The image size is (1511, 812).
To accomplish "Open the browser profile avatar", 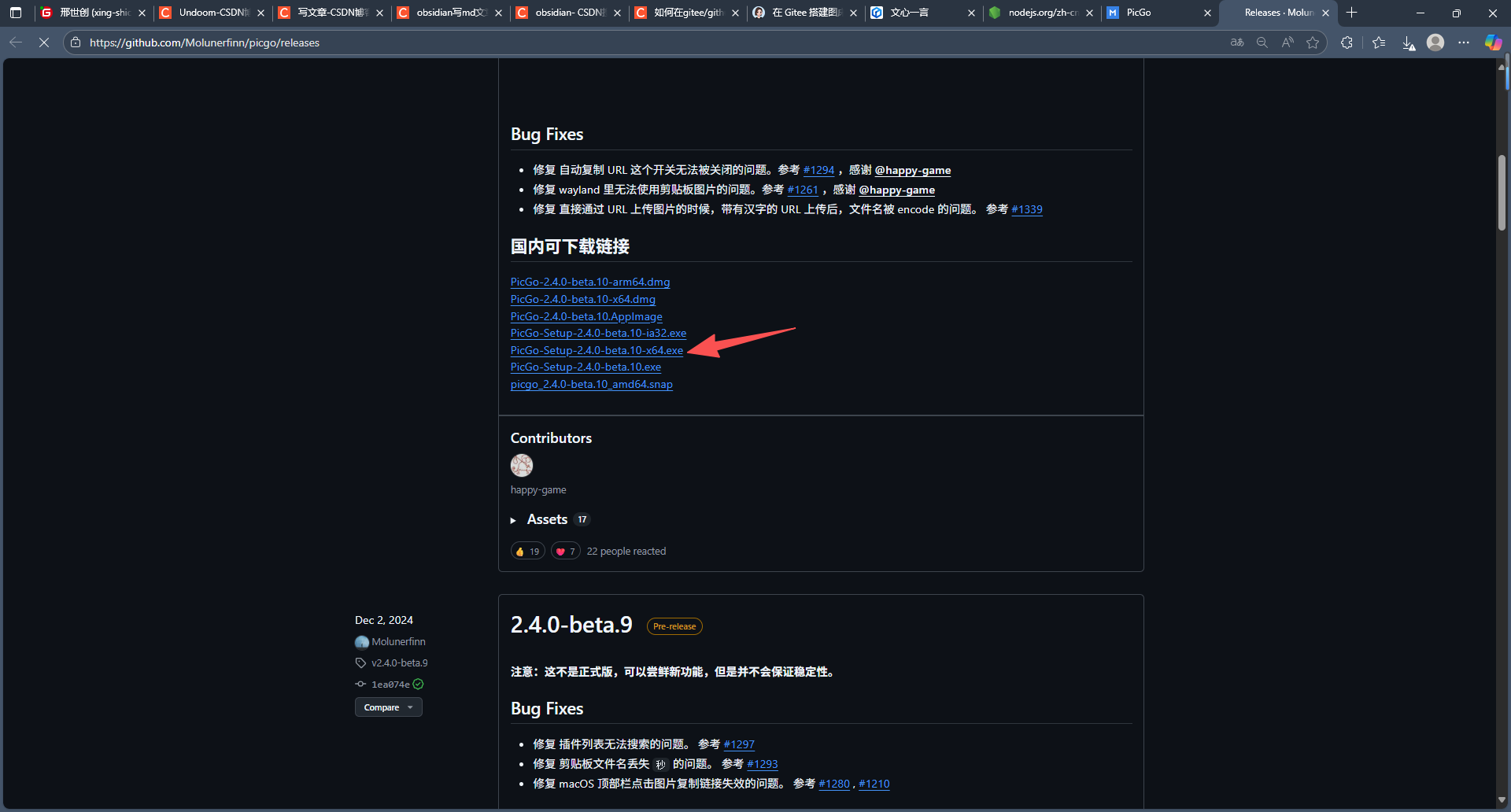I will pos(1435,42).
